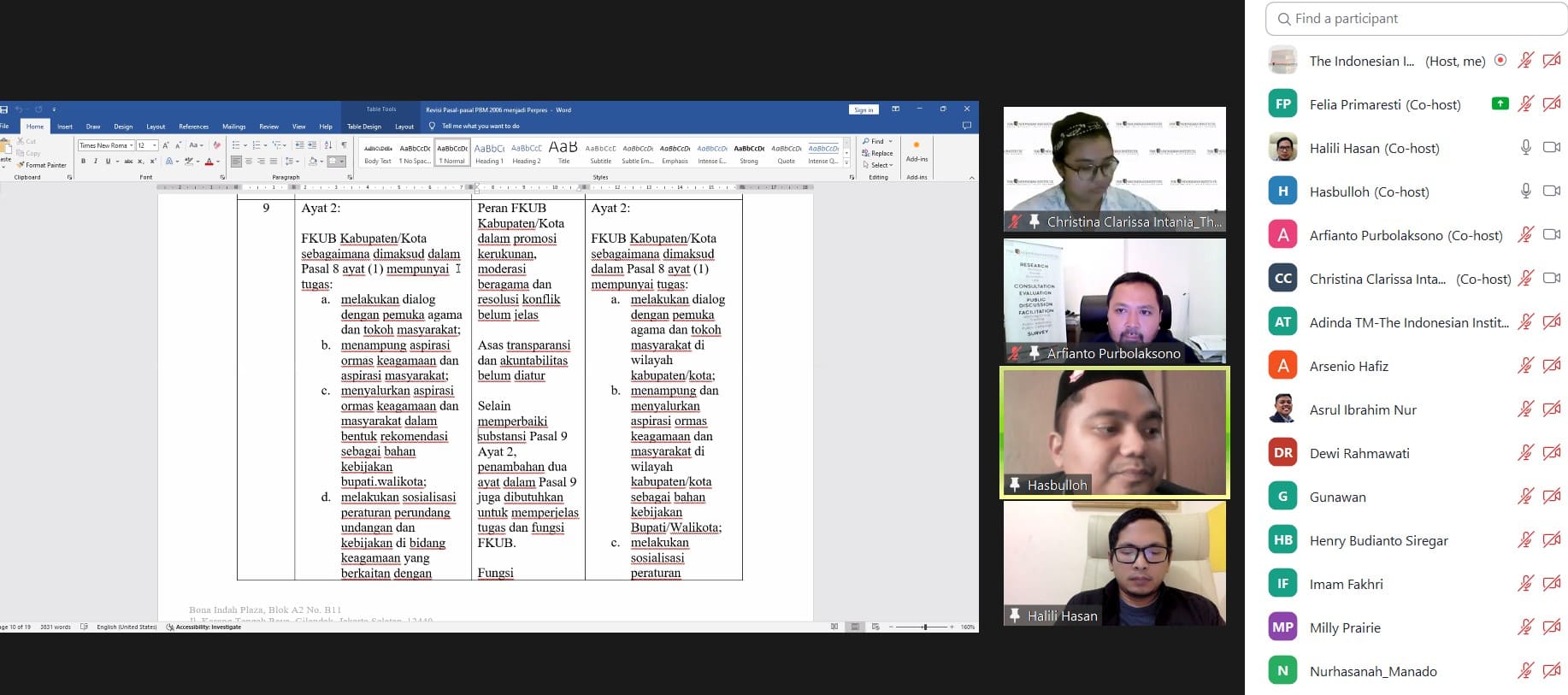Apply the Title style

click(x=563, y=152)
